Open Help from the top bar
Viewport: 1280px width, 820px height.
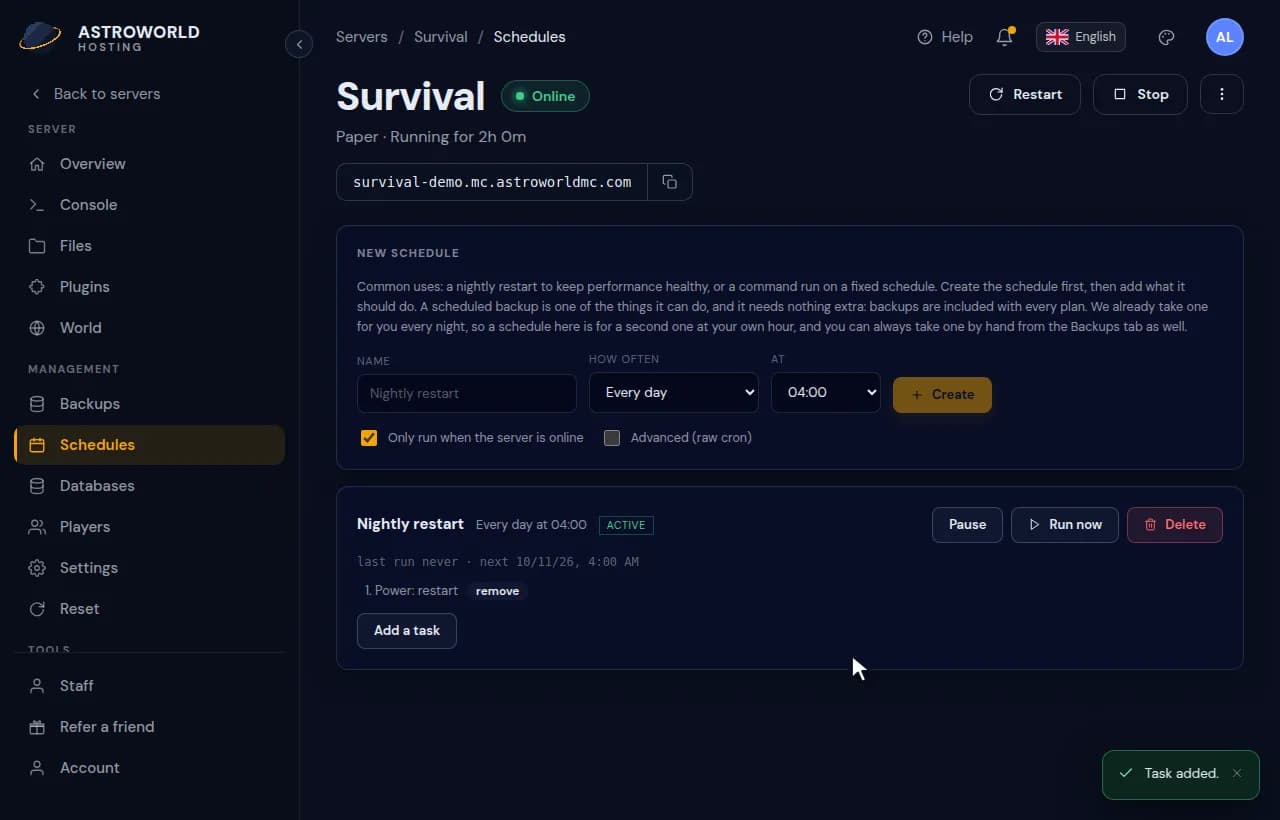[945, 37]
